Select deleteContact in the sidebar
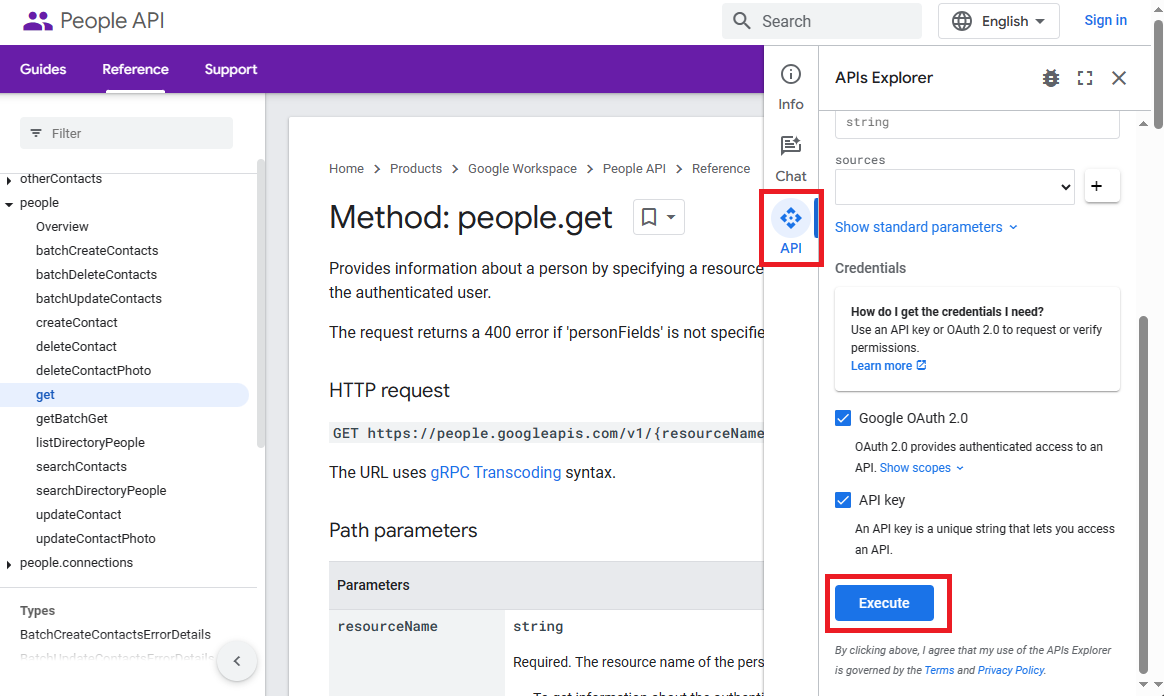The image size is (1164, 696). point(76,347)
